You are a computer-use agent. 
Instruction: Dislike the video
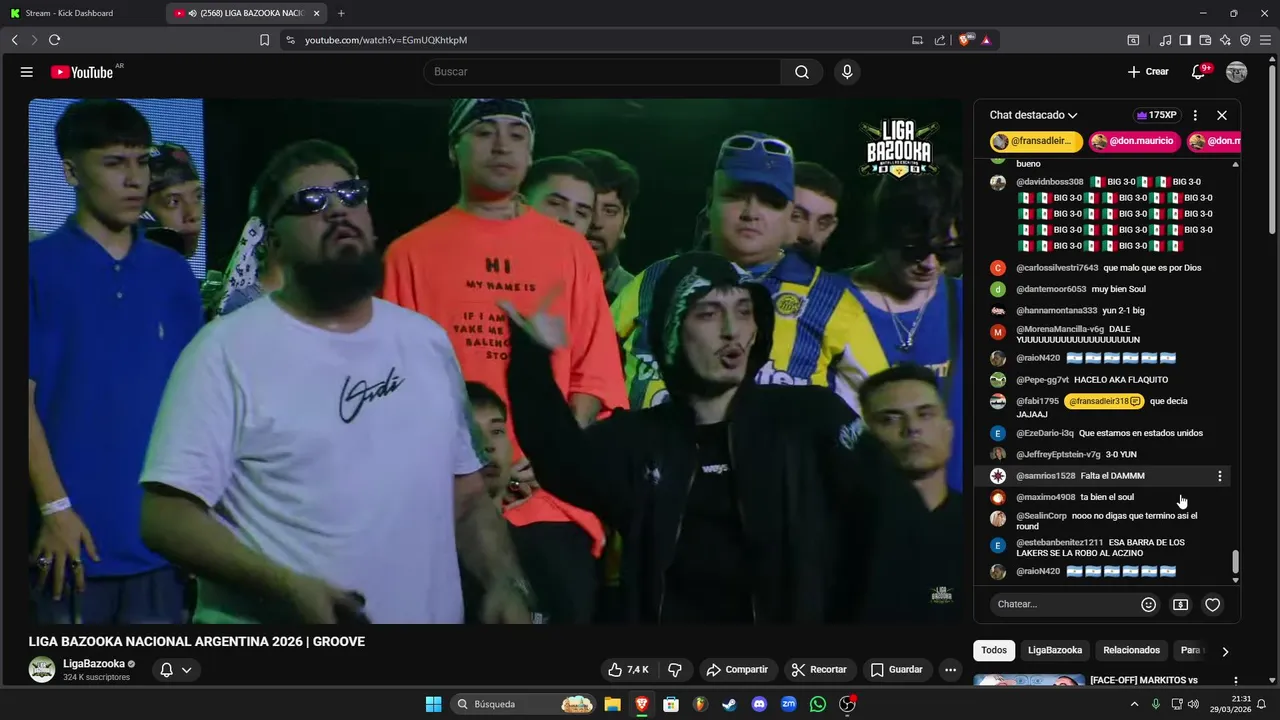tap(675, 670)
